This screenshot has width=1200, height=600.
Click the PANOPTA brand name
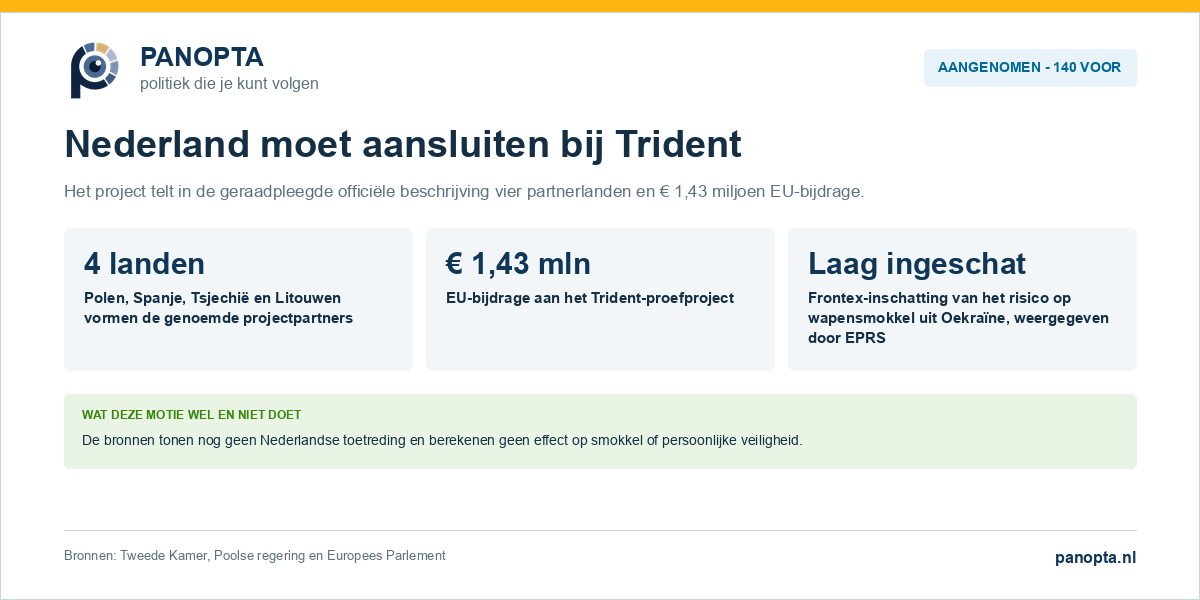202,57
